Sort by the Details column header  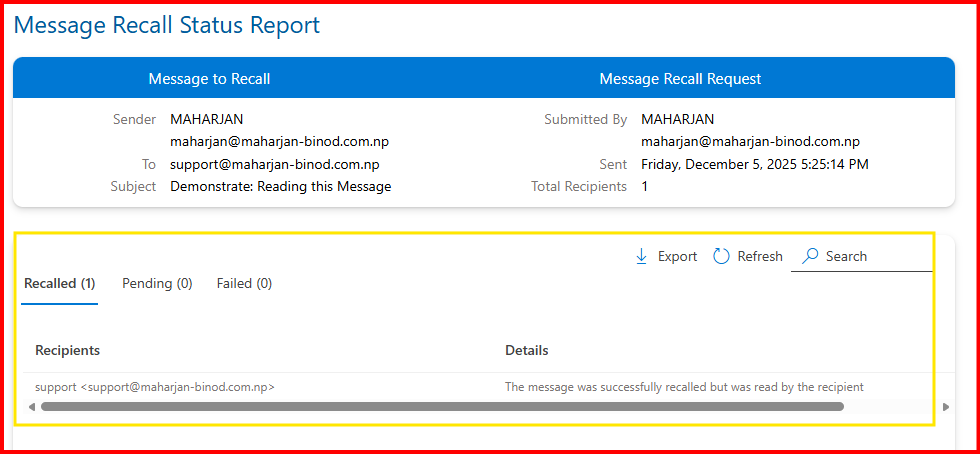526,351
